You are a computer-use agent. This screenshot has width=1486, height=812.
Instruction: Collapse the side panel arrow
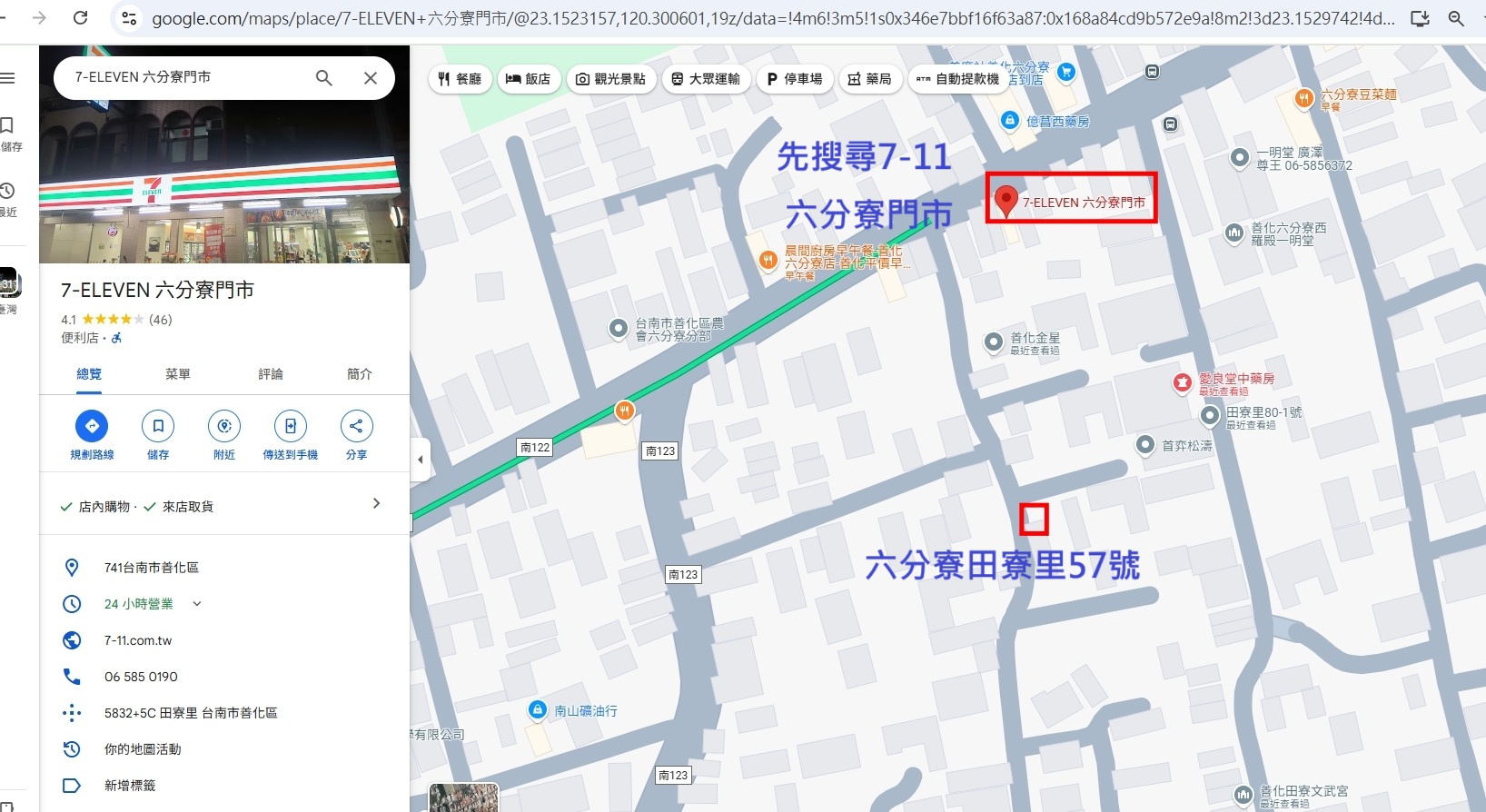click(x=420, y=460)
